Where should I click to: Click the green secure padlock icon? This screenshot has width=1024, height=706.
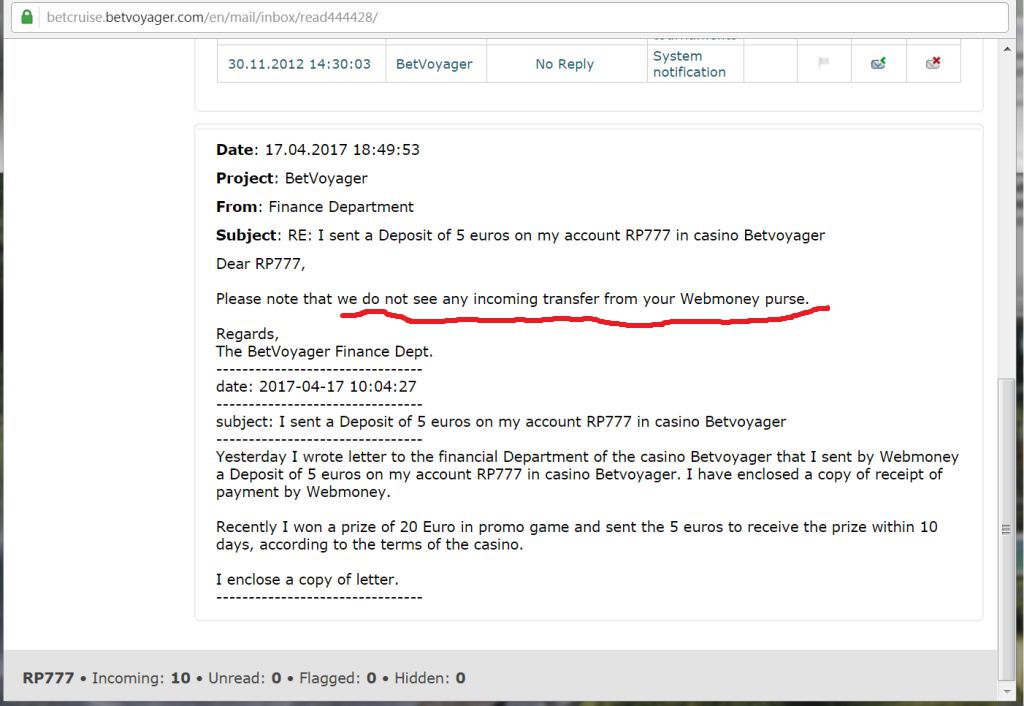(27, 17)
